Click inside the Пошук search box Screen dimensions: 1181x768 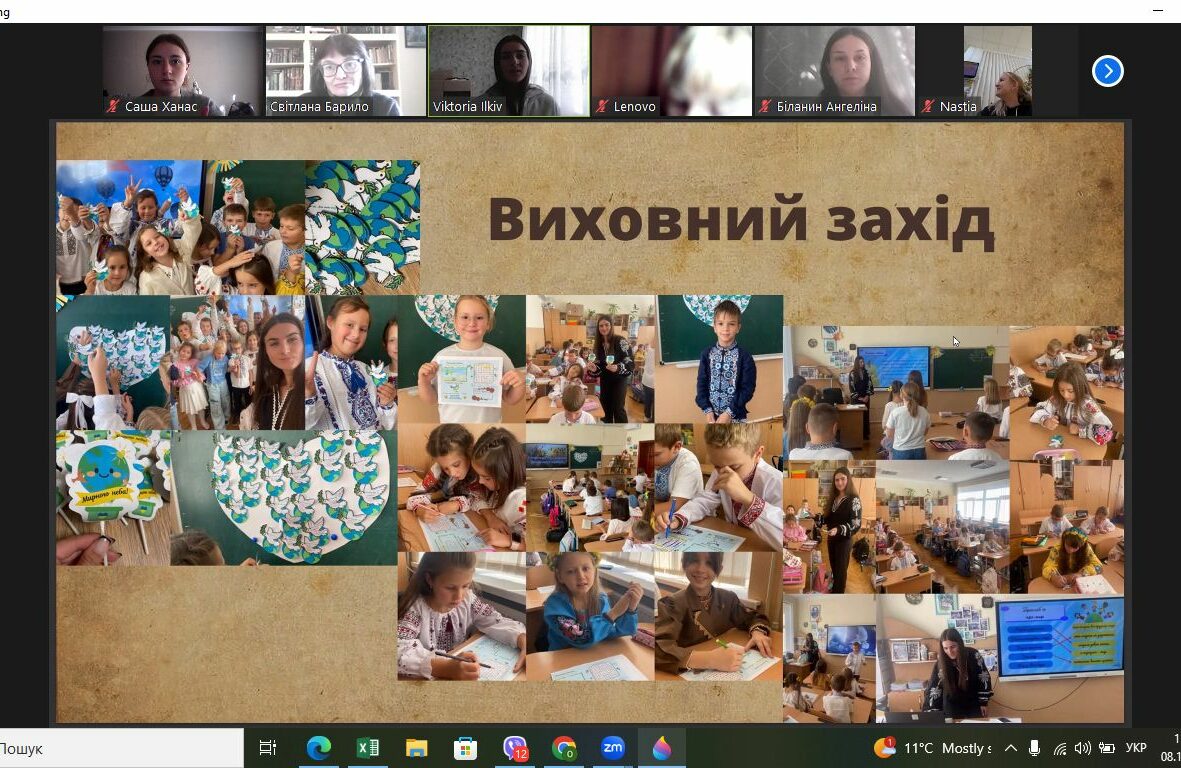tap(120, 747)
